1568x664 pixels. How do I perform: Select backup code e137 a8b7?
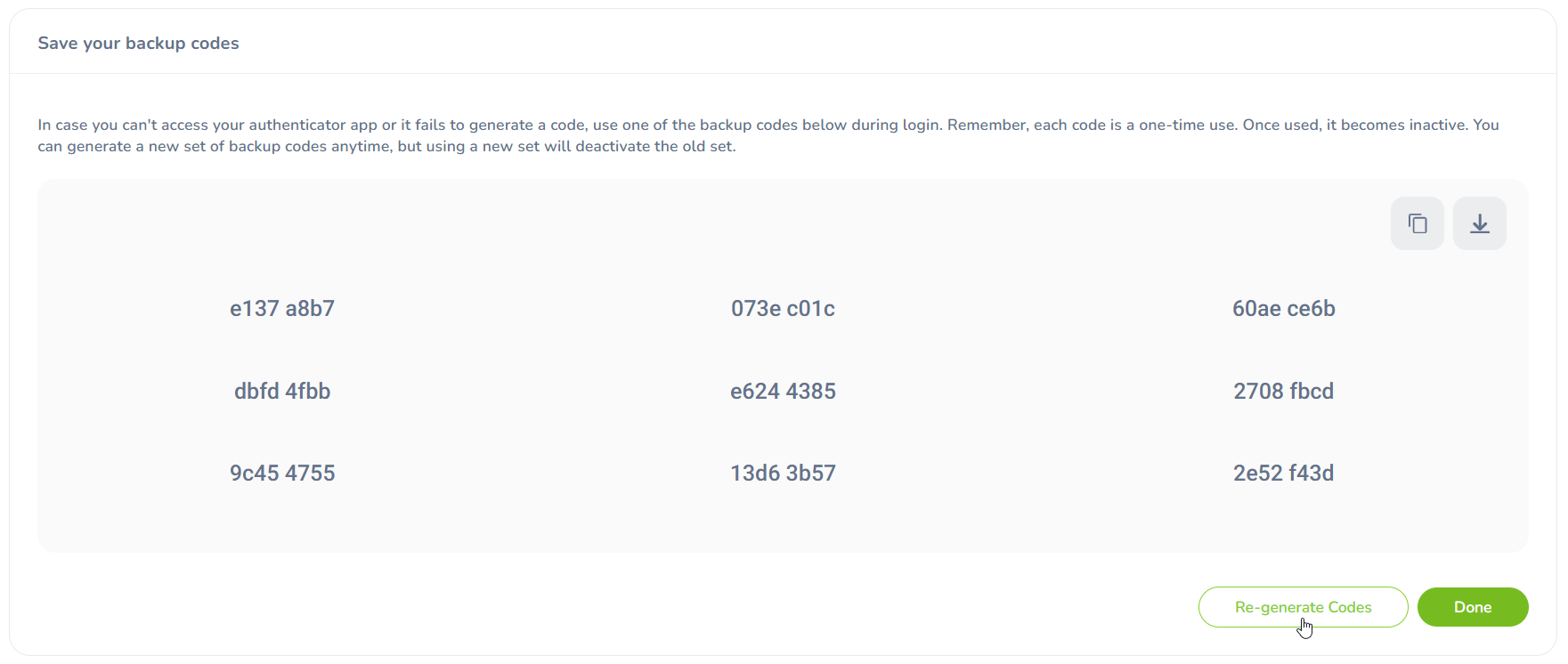click(282, 309)
